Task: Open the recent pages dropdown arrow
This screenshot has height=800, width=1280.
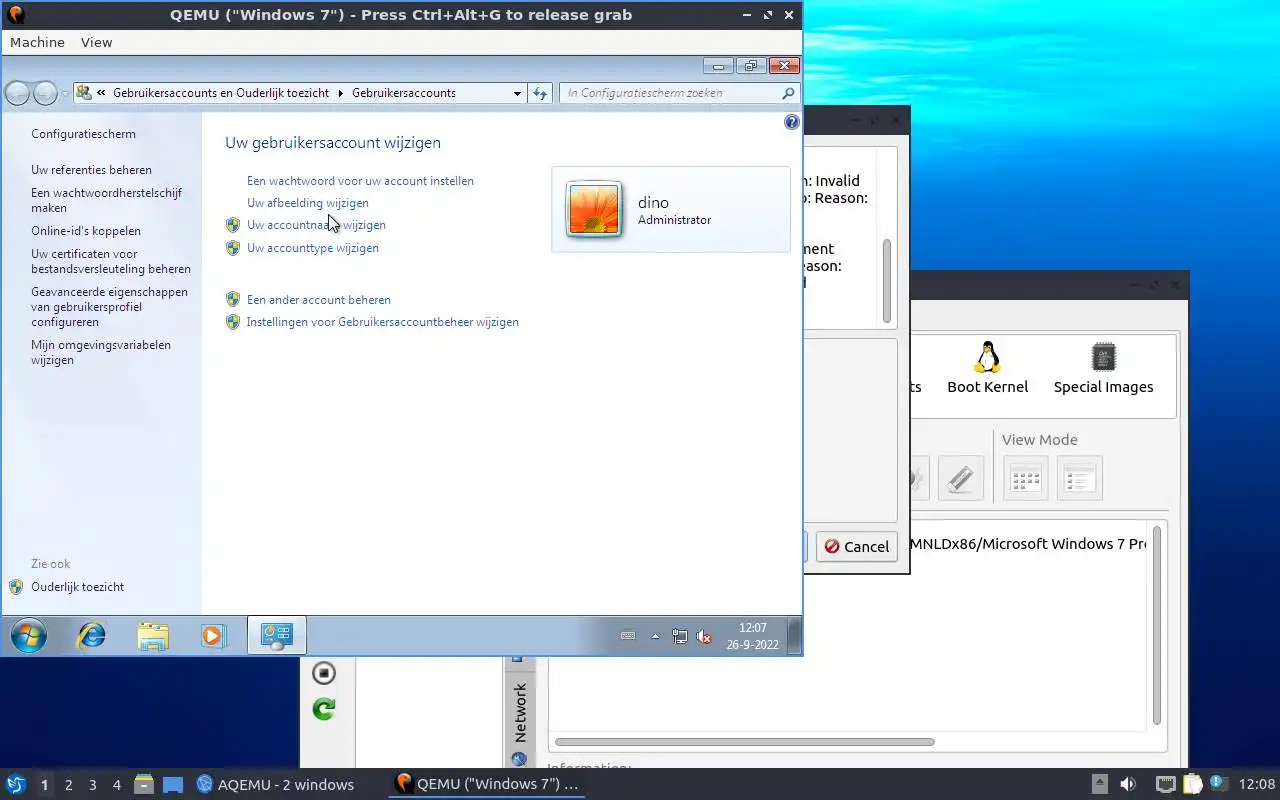Action: pyautogui.click(x=65, y=93)
